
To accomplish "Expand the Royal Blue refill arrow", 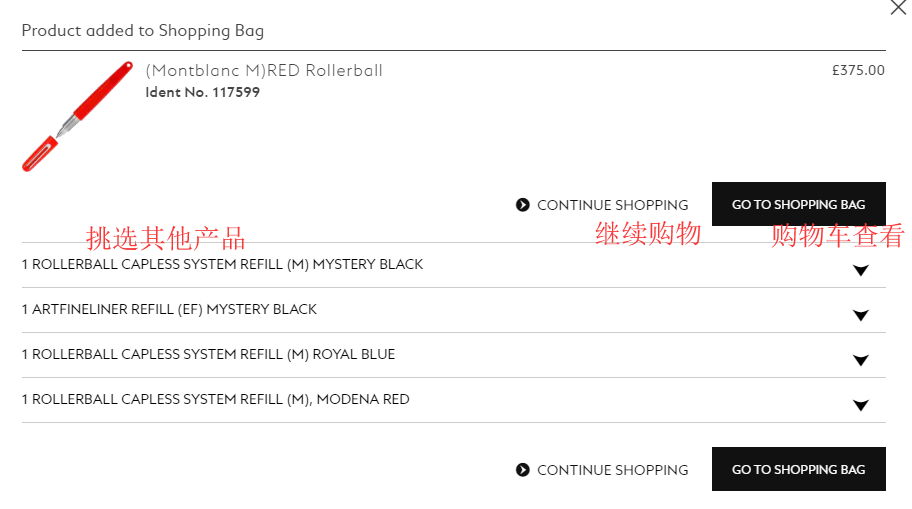I will [x=860, y=360].
